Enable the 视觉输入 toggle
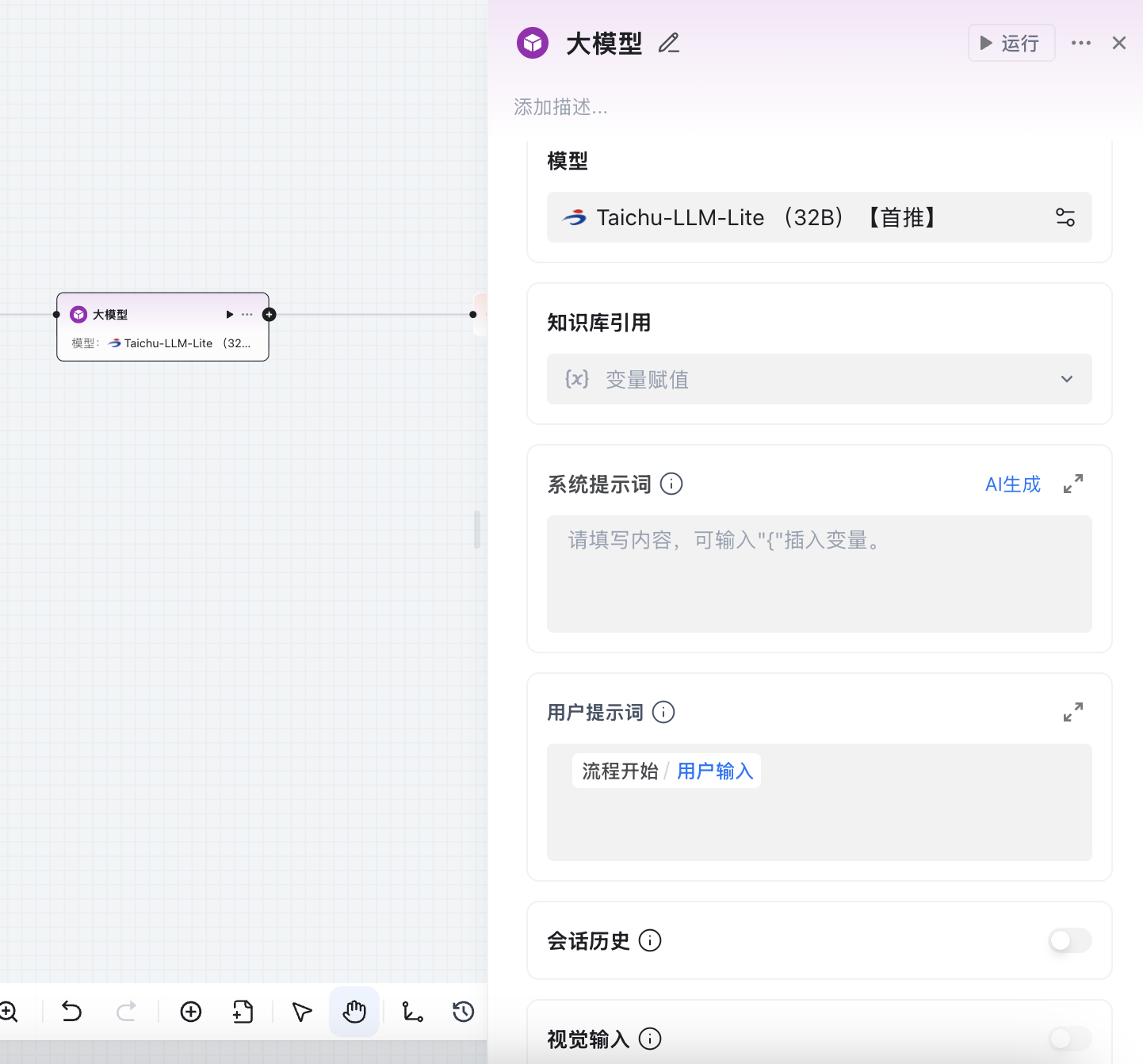The image size is (1143, 1064). coord(1070,1039)
